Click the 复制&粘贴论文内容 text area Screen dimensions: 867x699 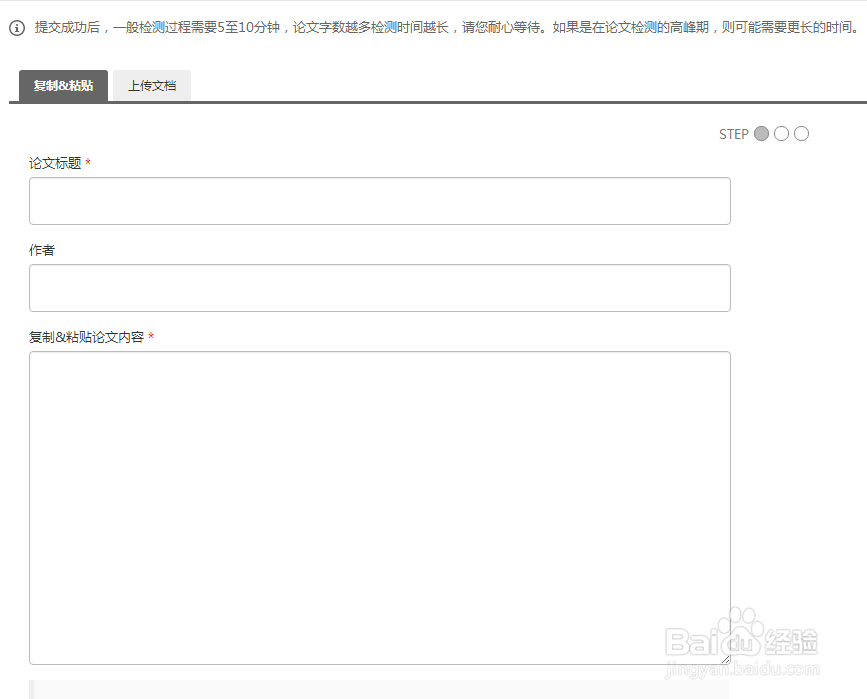click(380, 508)
